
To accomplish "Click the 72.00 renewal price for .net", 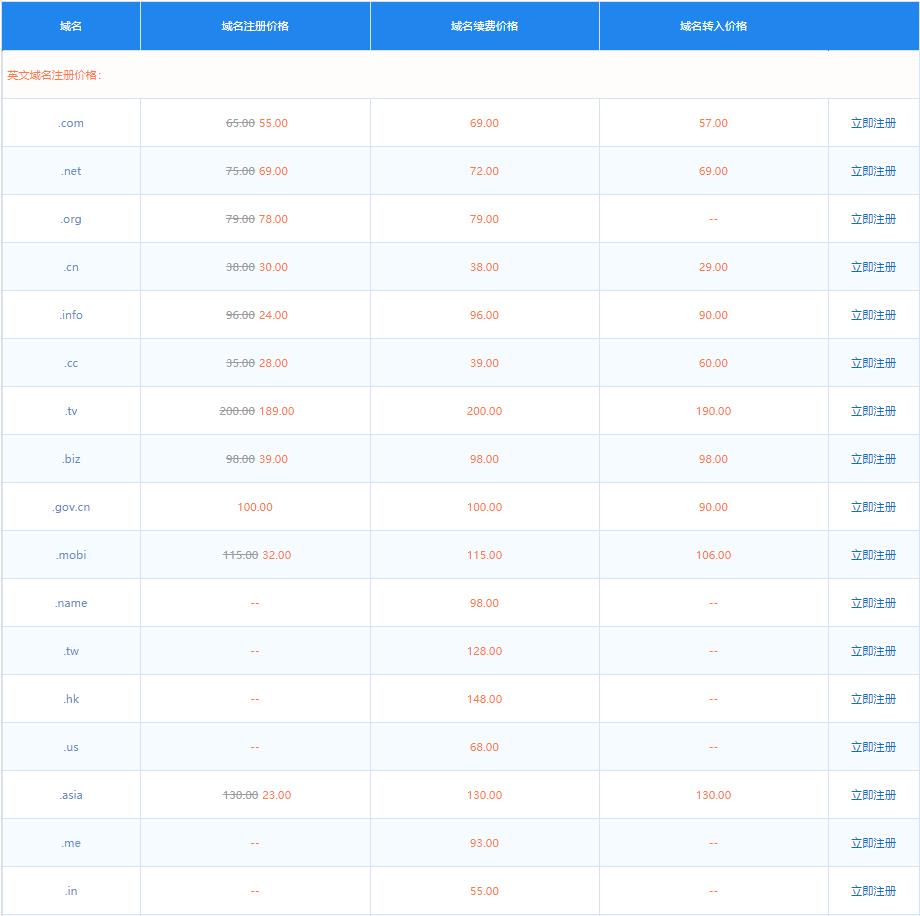I will 485,171.
